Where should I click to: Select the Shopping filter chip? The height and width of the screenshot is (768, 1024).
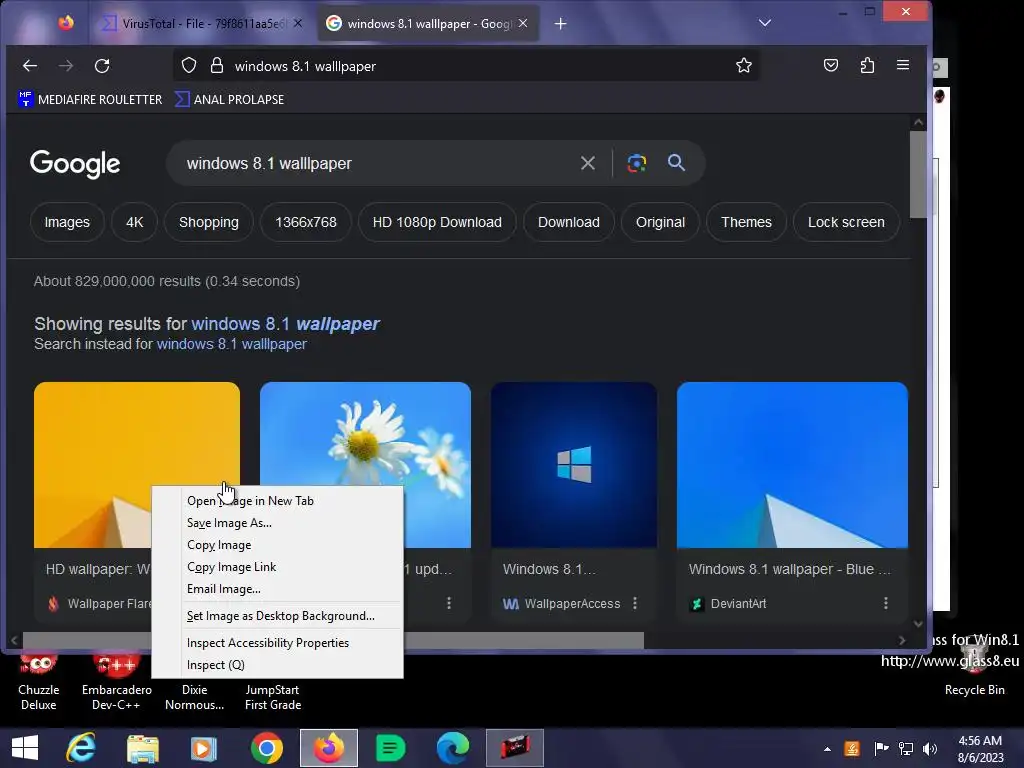(209, 222)
